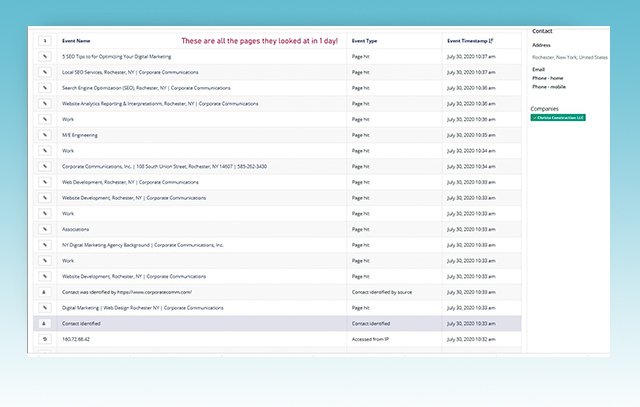Click history icon beside 160.72.68.42 row
The width and height of the screenshot is (640, 407).
[45, 339]
